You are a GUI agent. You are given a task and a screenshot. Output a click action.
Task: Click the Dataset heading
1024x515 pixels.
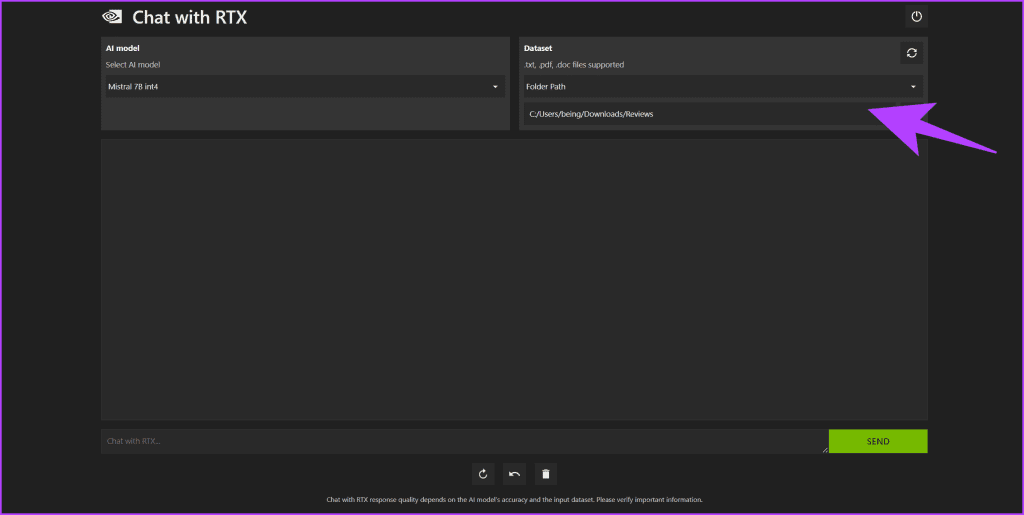pos(538,48)
